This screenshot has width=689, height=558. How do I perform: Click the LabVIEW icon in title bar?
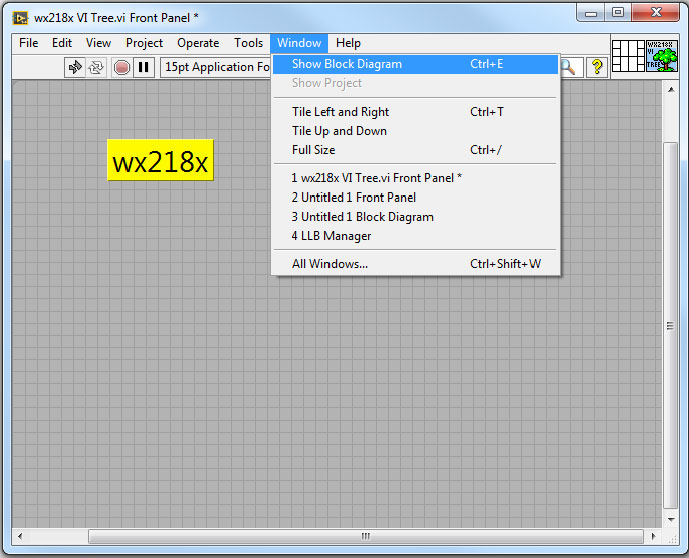[20, 17]
